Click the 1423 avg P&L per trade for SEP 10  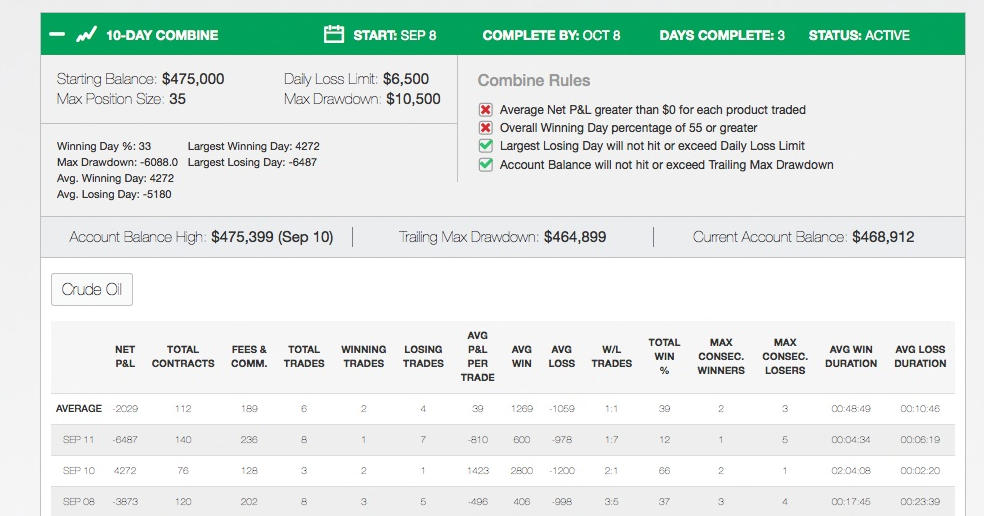point(478,470)
